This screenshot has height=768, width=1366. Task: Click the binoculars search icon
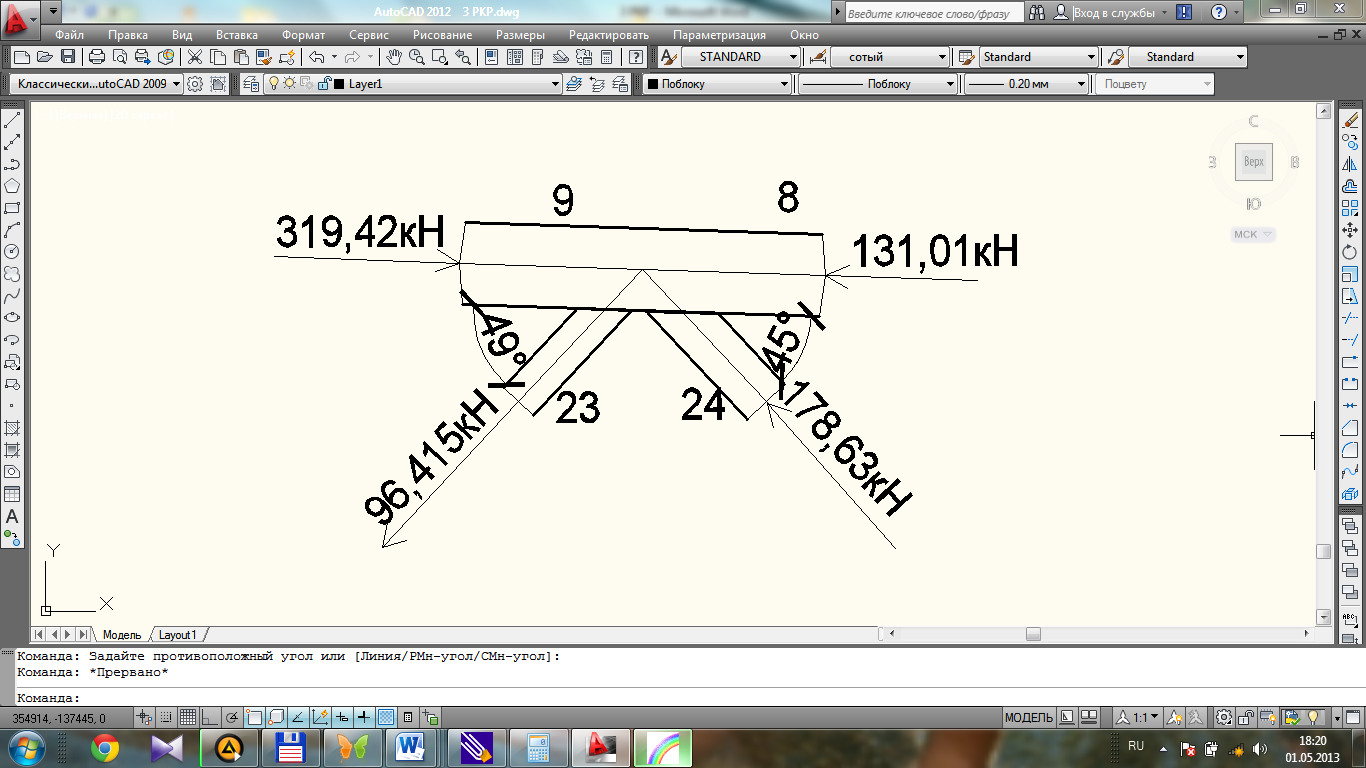(1036, 13)
